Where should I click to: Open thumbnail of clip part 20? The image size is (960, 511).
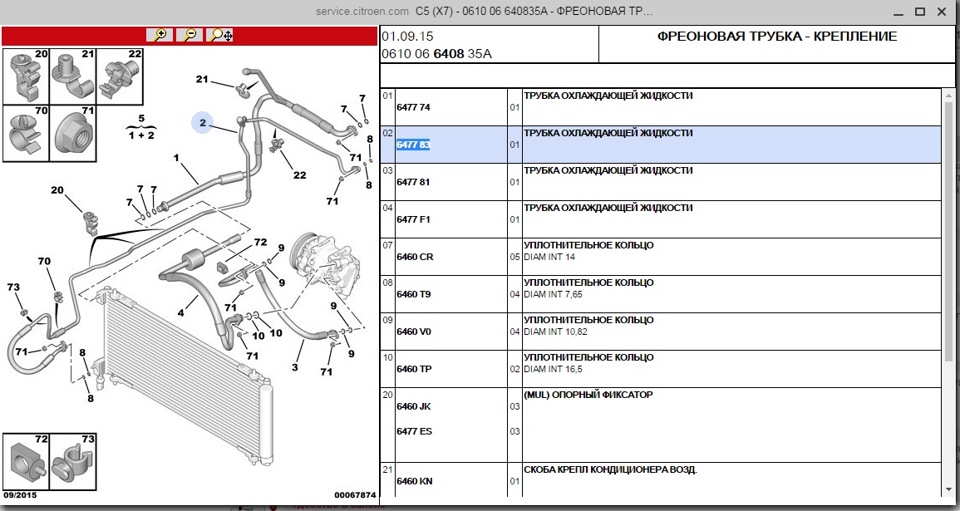tap(26, 76)
